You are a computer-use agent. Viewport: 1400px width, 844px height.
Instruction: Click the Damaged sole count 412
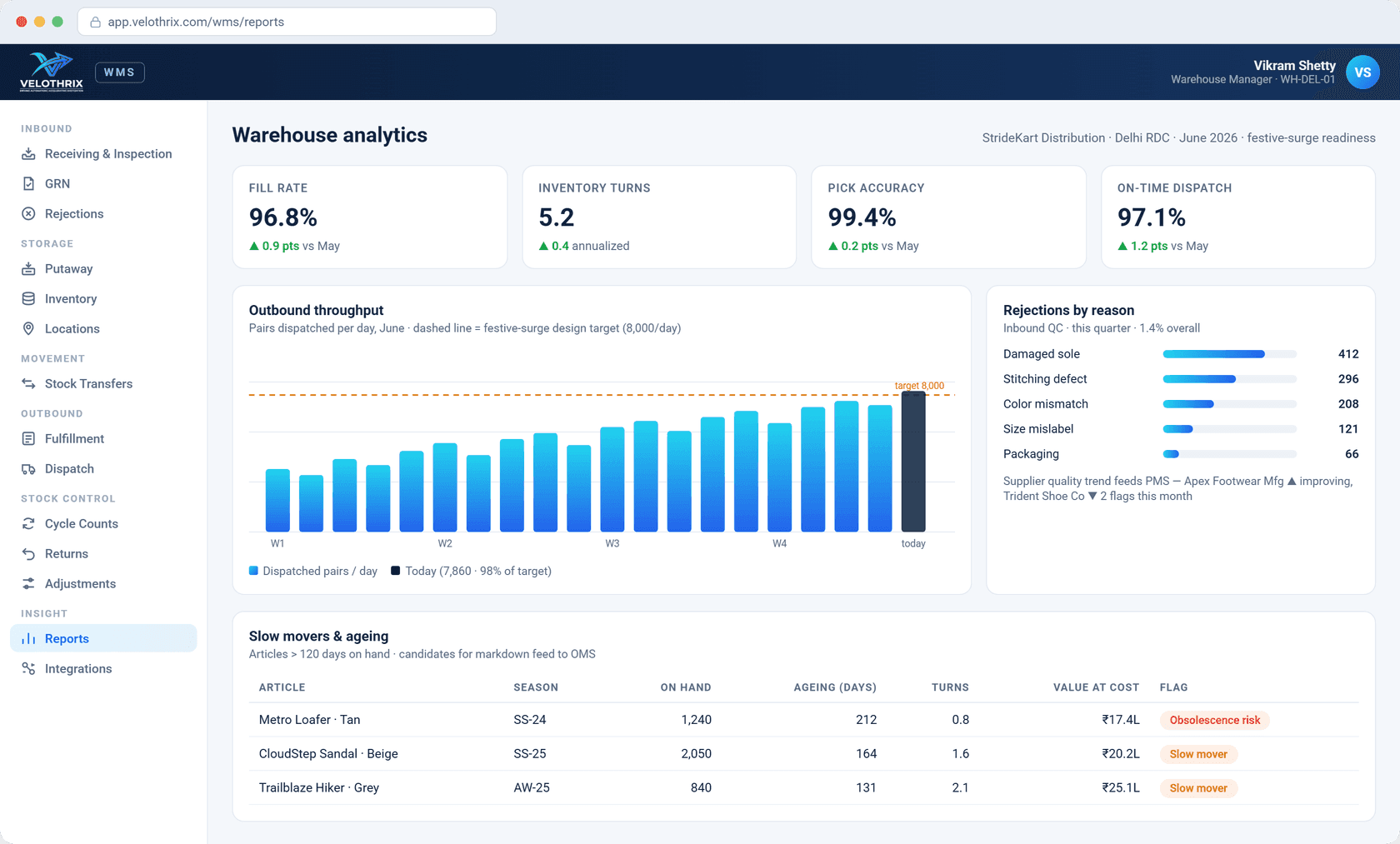point(1348,354)
